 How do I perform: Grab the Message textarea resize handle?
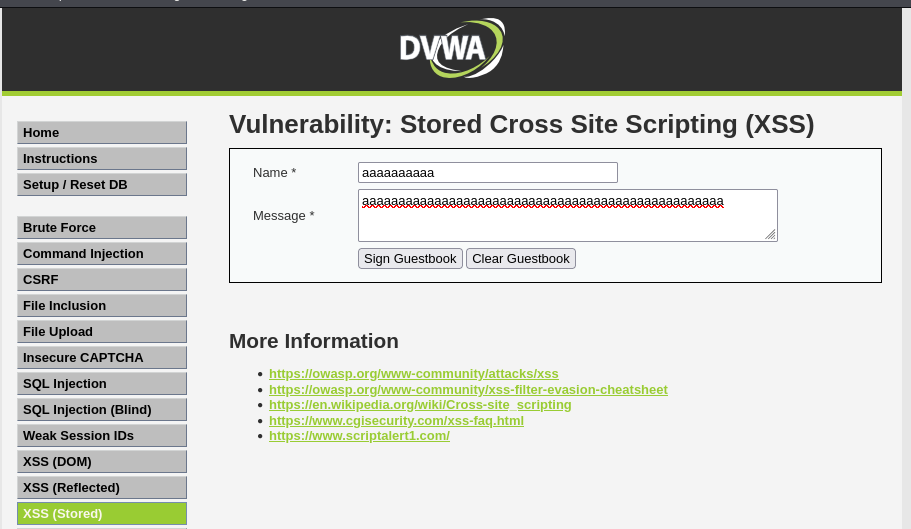(x=770, y=234)
